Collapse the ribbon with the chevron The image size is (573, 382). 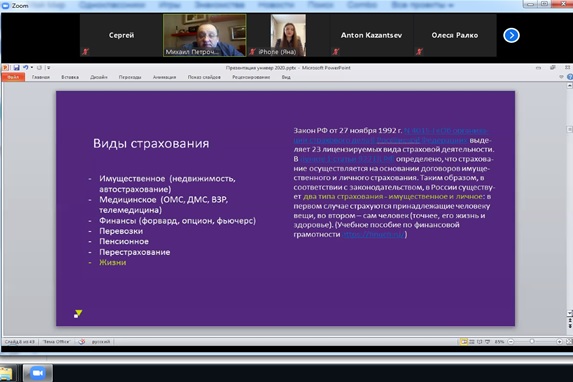click(x=561, y=77)
